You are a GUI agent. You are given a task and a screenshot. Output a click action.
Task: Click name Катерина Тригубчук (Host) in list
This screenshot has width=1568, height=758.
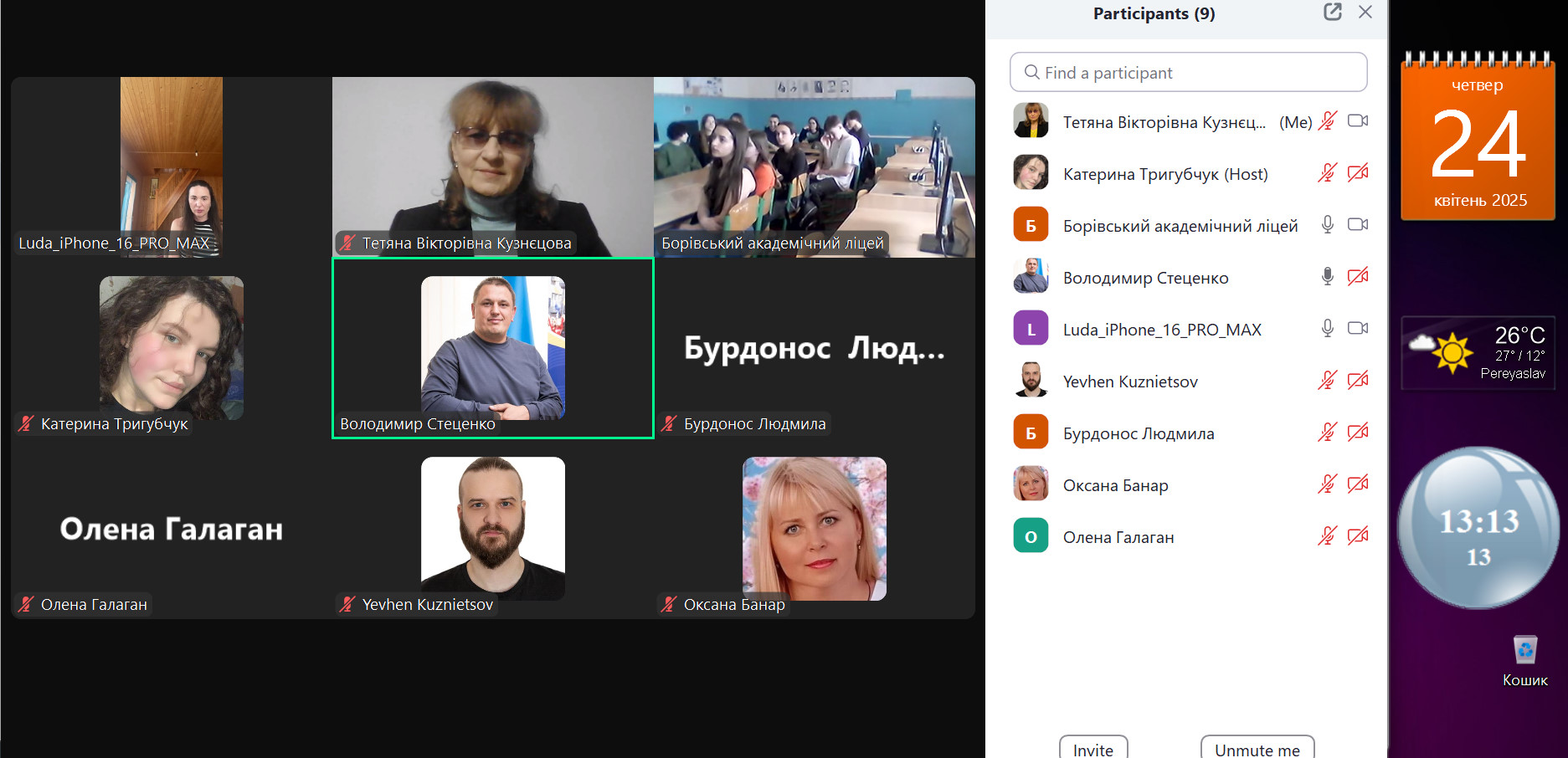(x=1165, y=174)
